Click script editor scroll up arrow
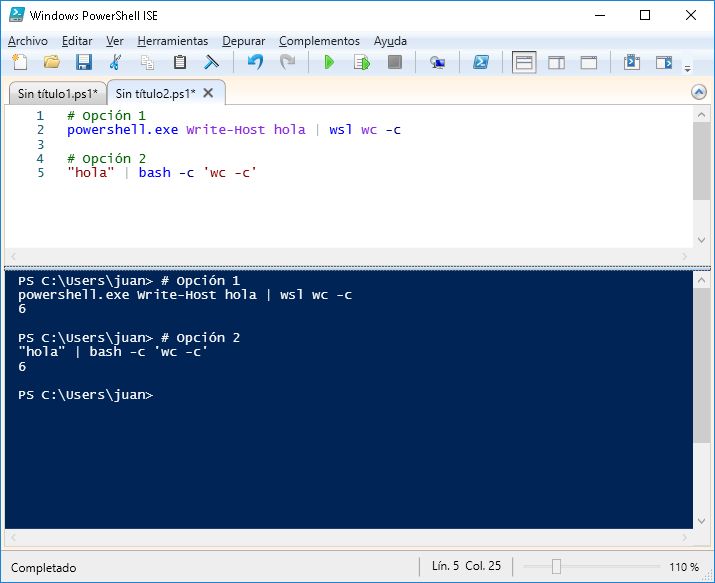Image resolution: width=715 pixels, height=583 pixels. click(701, 115)
